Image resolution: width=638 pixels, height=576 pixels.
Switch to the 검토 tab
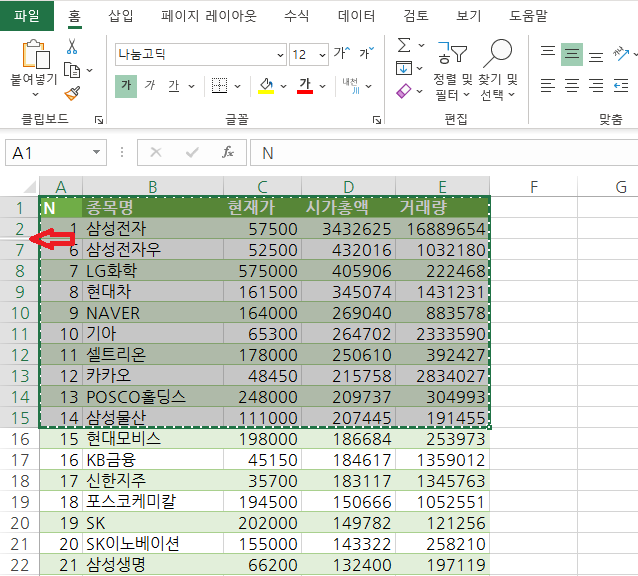point(416,16)
